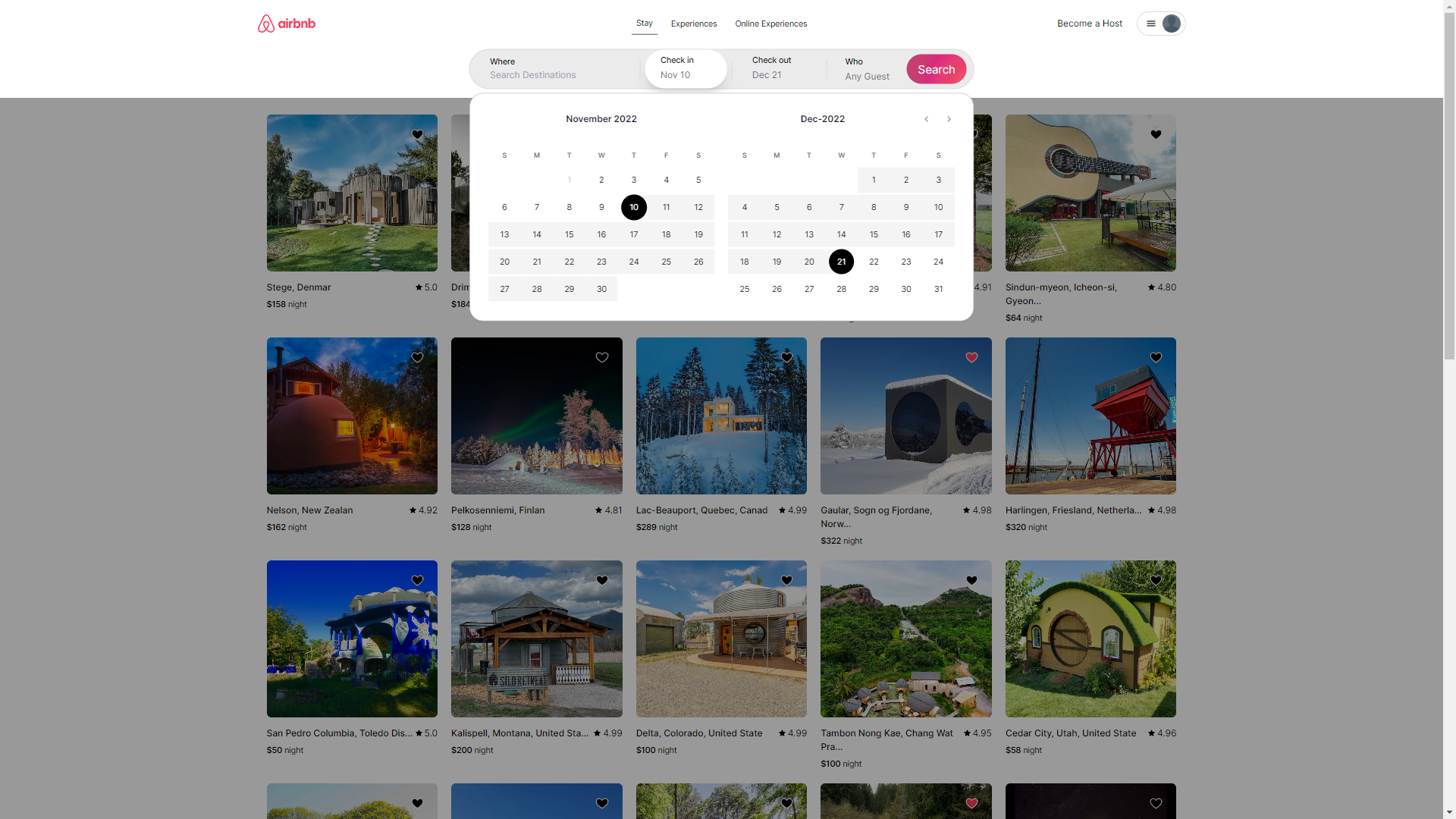Image resolution: width=1456 pixels, height=819 pixels.
Task: Toggle heart on Kalispell, Montana listing
Action: [601, 581]
